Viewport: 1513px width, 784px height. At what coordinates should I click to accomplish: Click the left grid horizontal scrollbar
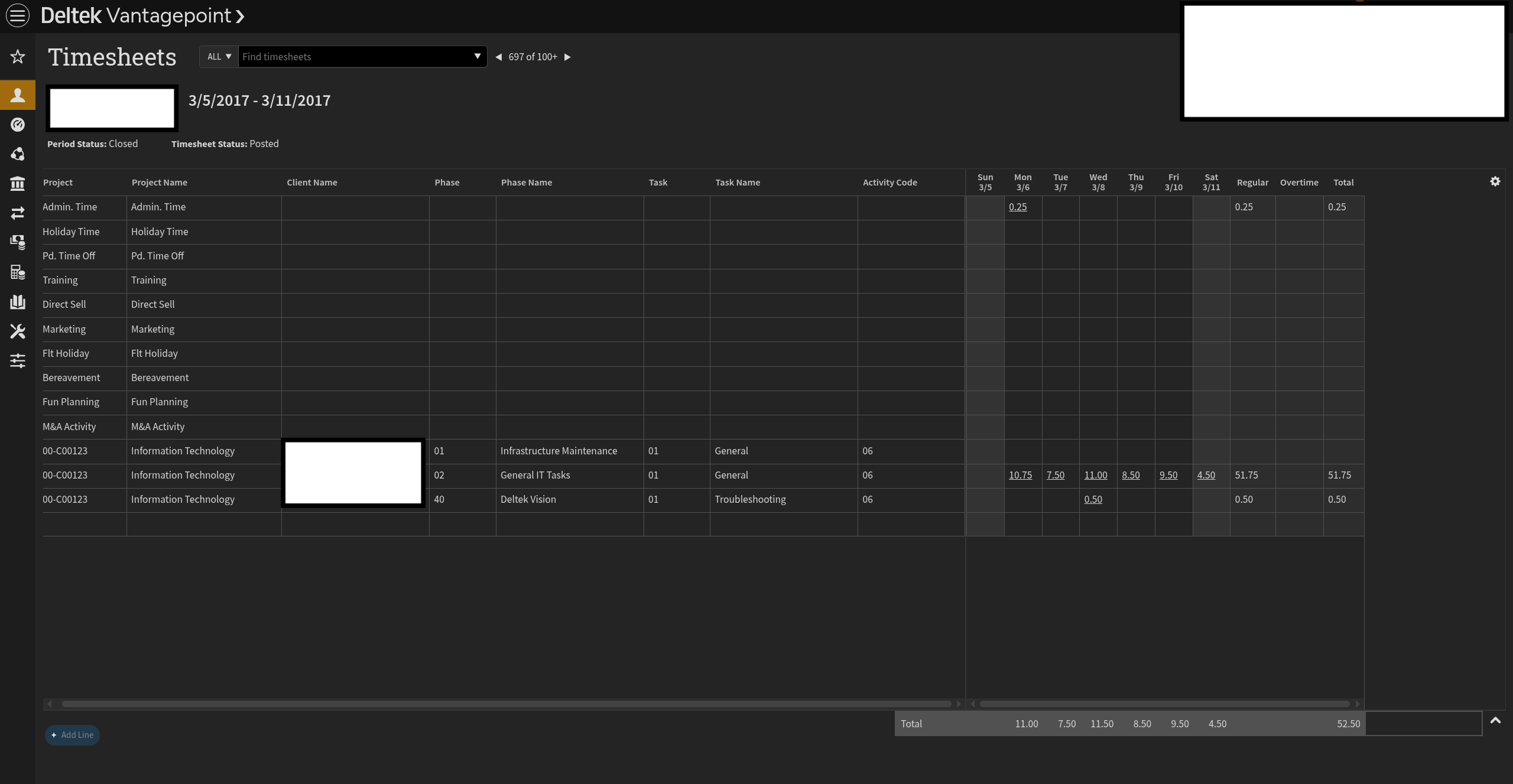point(505,704)
